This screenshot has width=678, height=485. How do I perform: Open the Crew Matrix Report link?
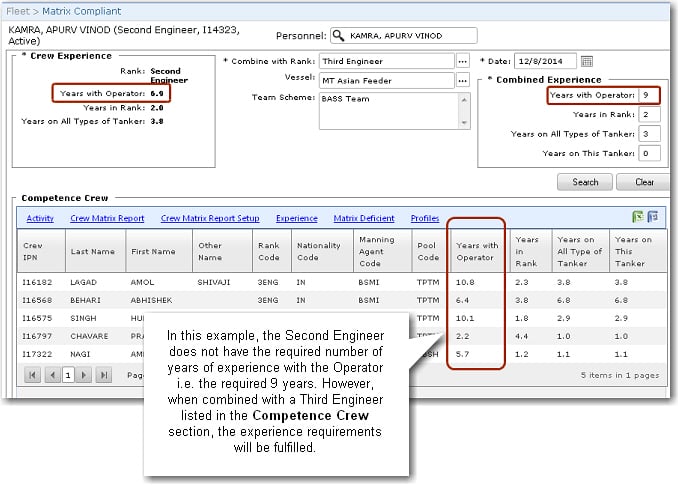click(x=107, y=218)
